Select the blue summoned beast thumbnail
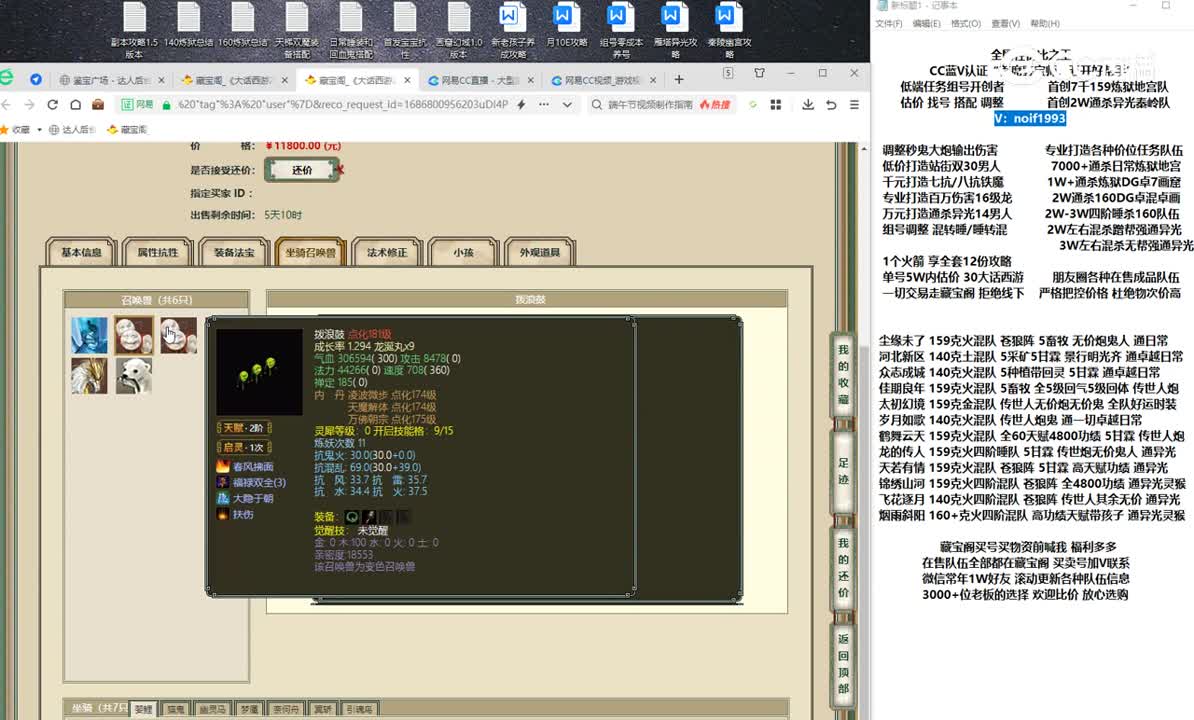 [x=89, y=335]
